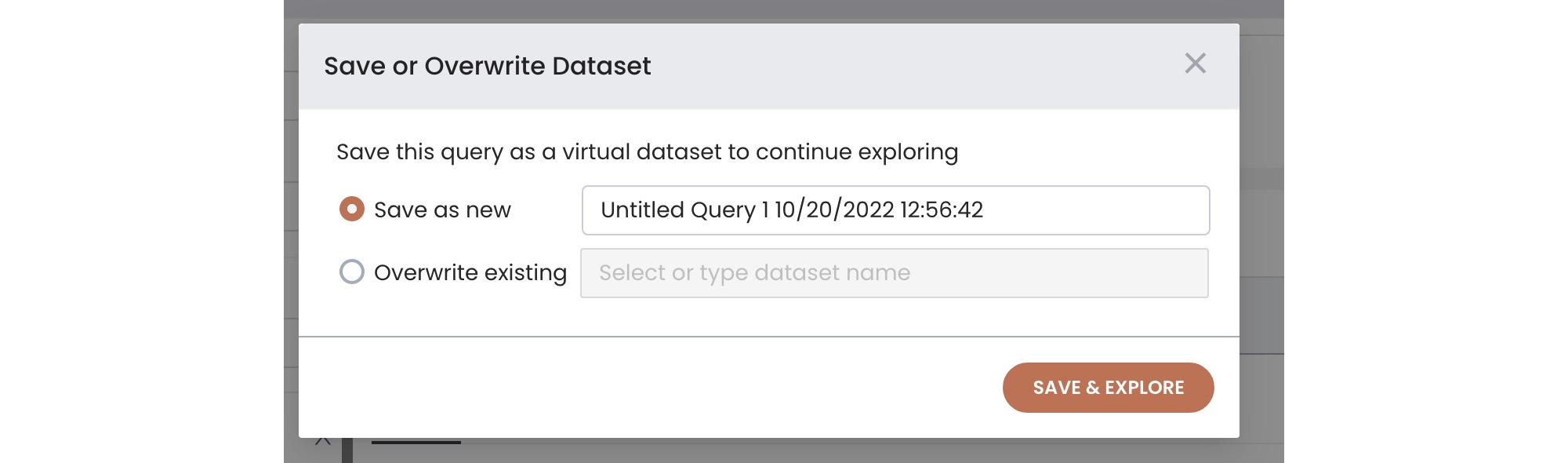The image size is (1568, 463).
Task: Click the SAVE & EXPLORE button
Action: pos(1108,388)
